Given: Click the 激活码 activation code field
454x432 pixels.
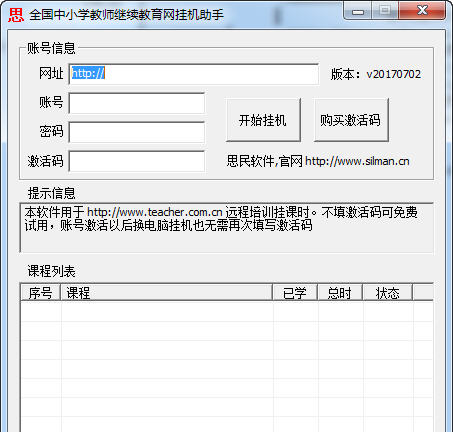Looking at the screenshot, I should click(137, 161).
